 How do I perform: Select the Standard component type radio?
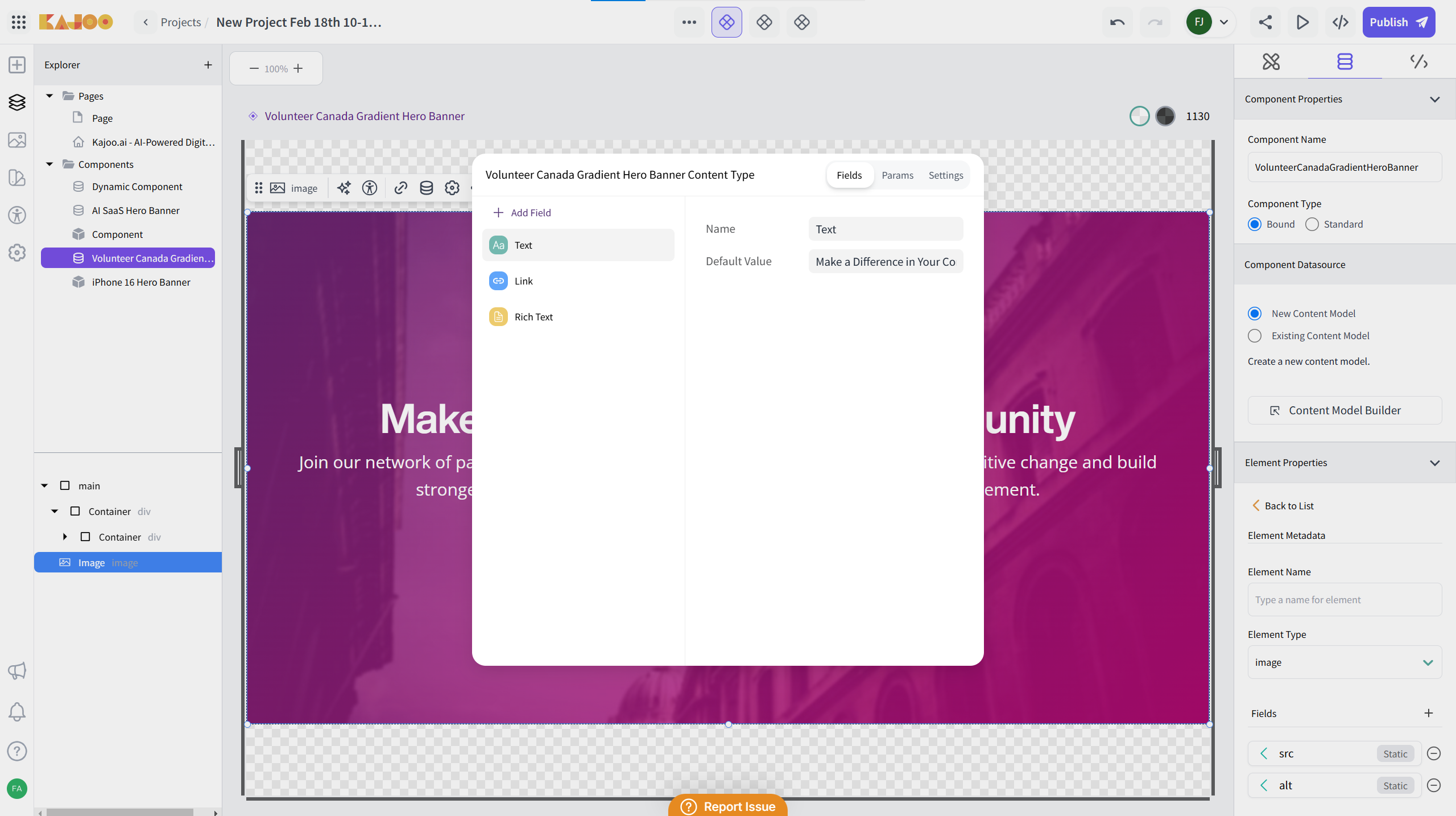pyautogui.click(x=1312, y=224)
